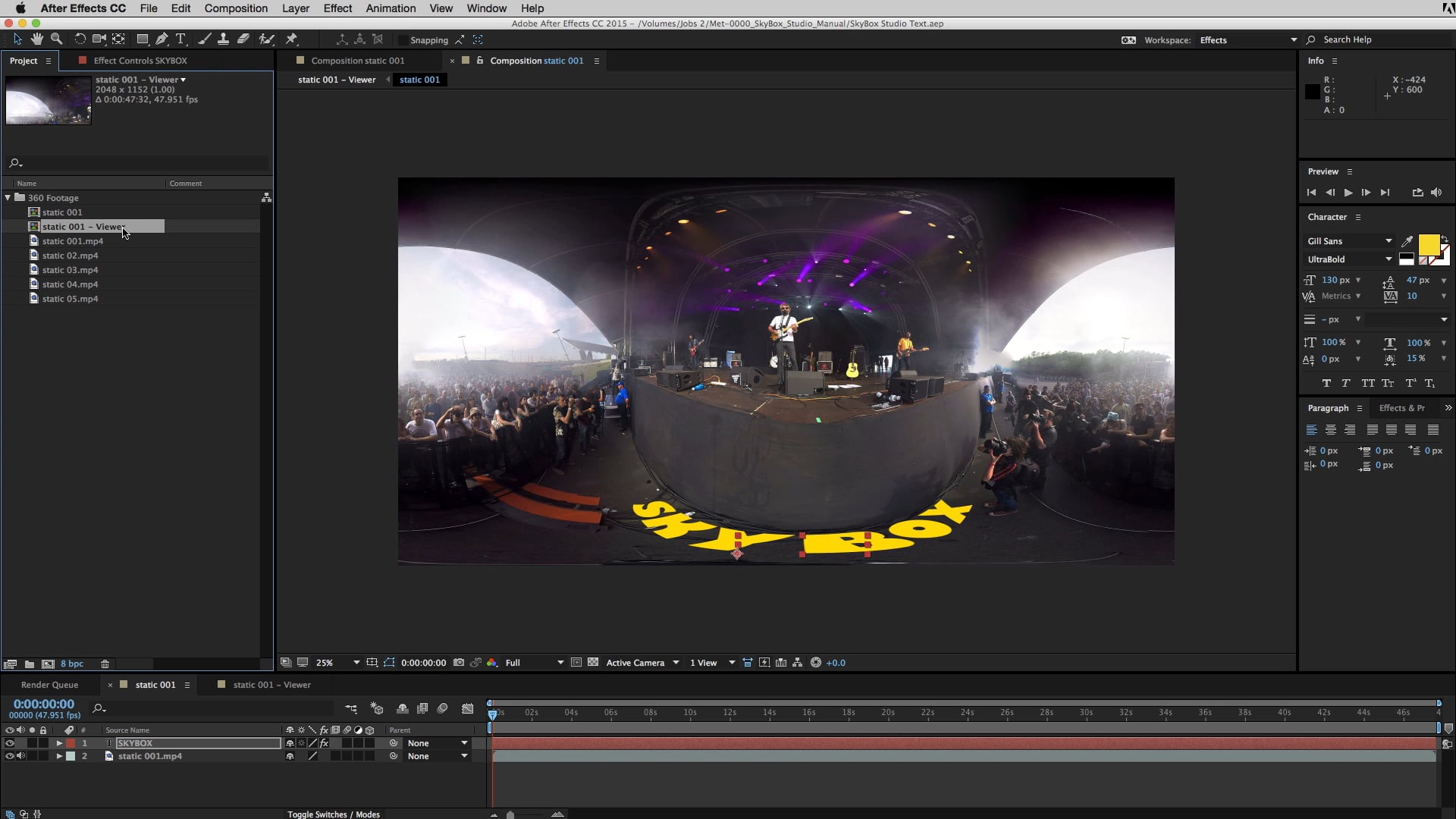Select the Animation menu in menu bar

click(391, 8)
